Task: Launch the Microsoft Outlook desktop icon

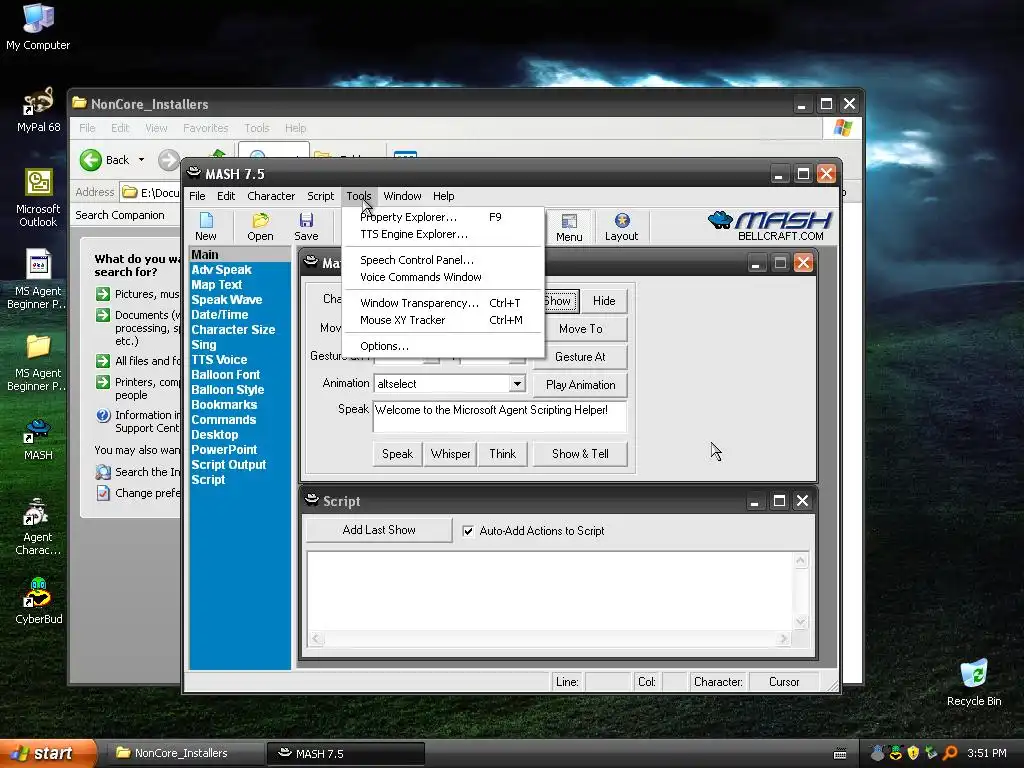Action: point(38,198)
